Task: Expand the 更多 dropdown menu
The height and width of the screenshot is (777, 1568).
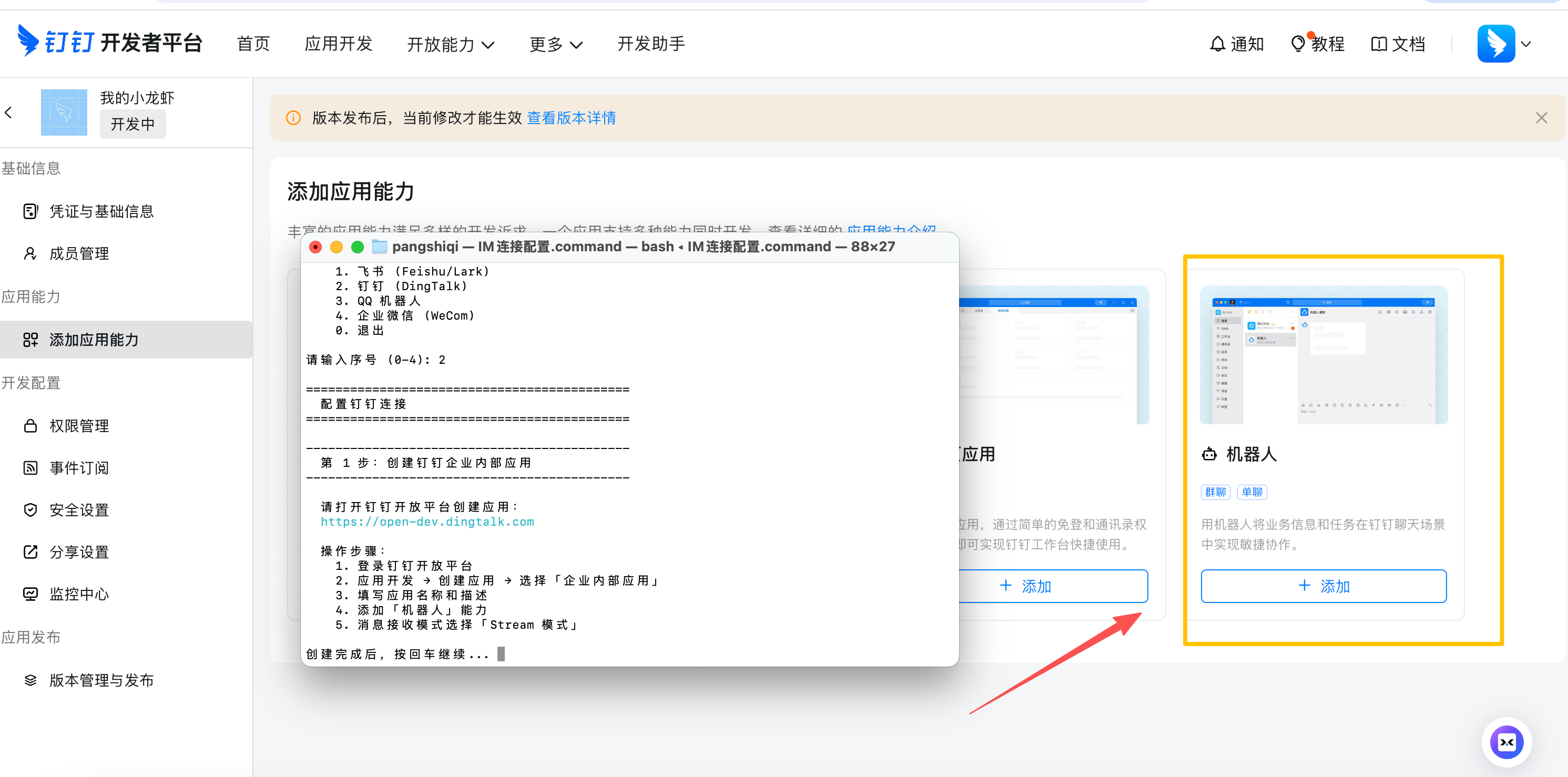Action: 556,44
